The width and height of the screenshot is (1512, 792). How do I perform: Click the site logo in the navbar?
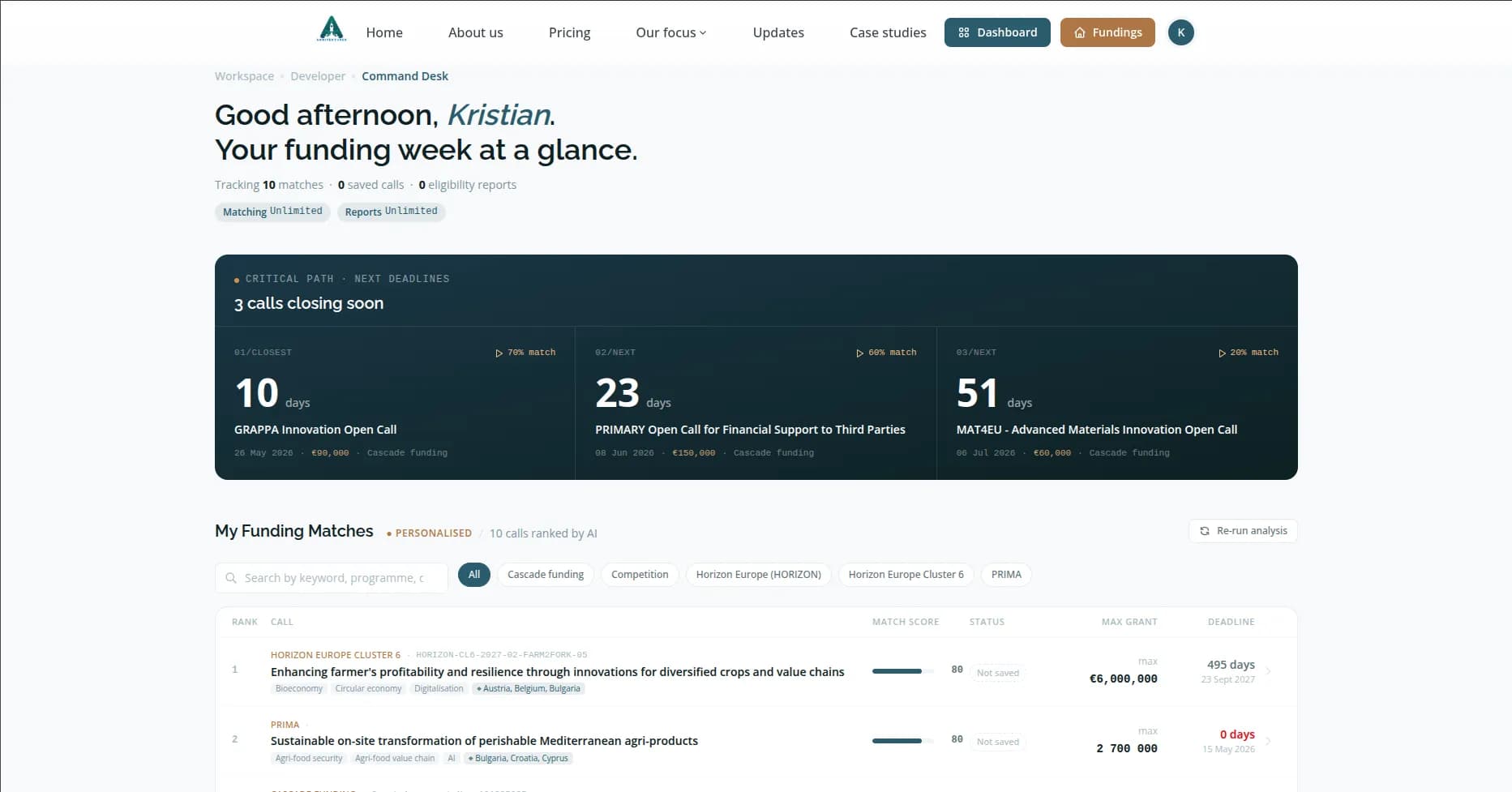[x=332, y=29]
